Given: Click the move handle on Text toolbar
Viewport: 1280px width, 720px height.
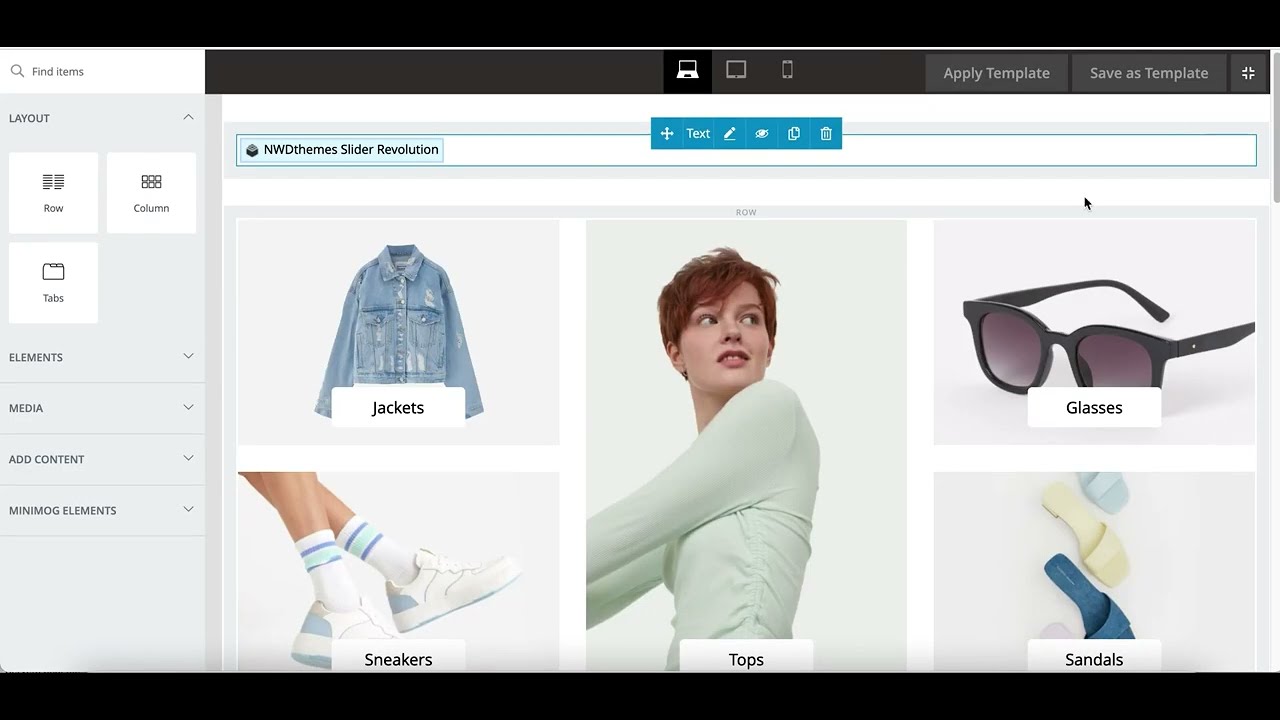Looking at the screenshot, I should [667, 133].
